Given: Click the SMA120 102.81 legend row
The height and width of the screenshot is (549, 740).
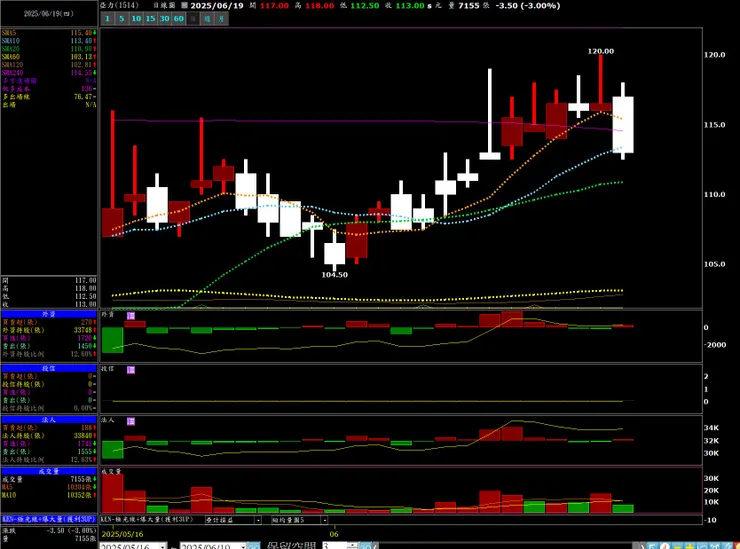Looking at the screenshot, I should pos(49,65).
